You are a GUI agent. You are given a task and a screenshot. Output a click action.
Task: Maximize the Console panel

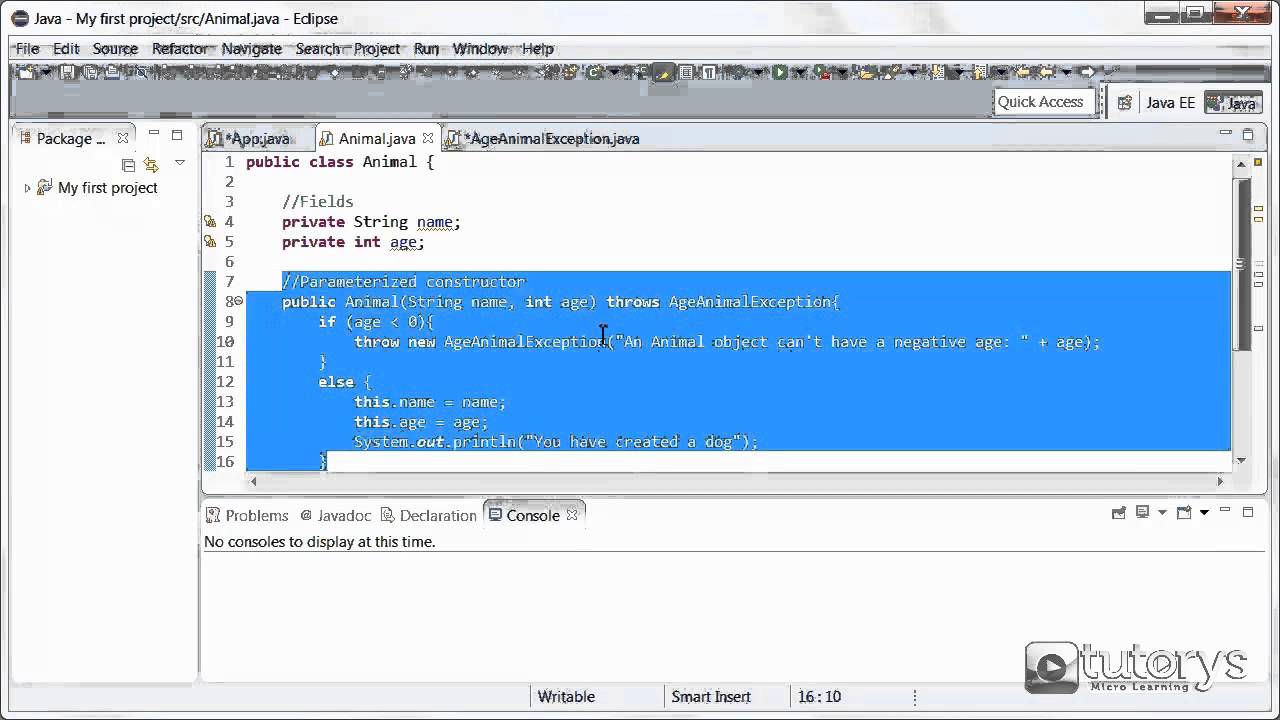pos(1248,512)
